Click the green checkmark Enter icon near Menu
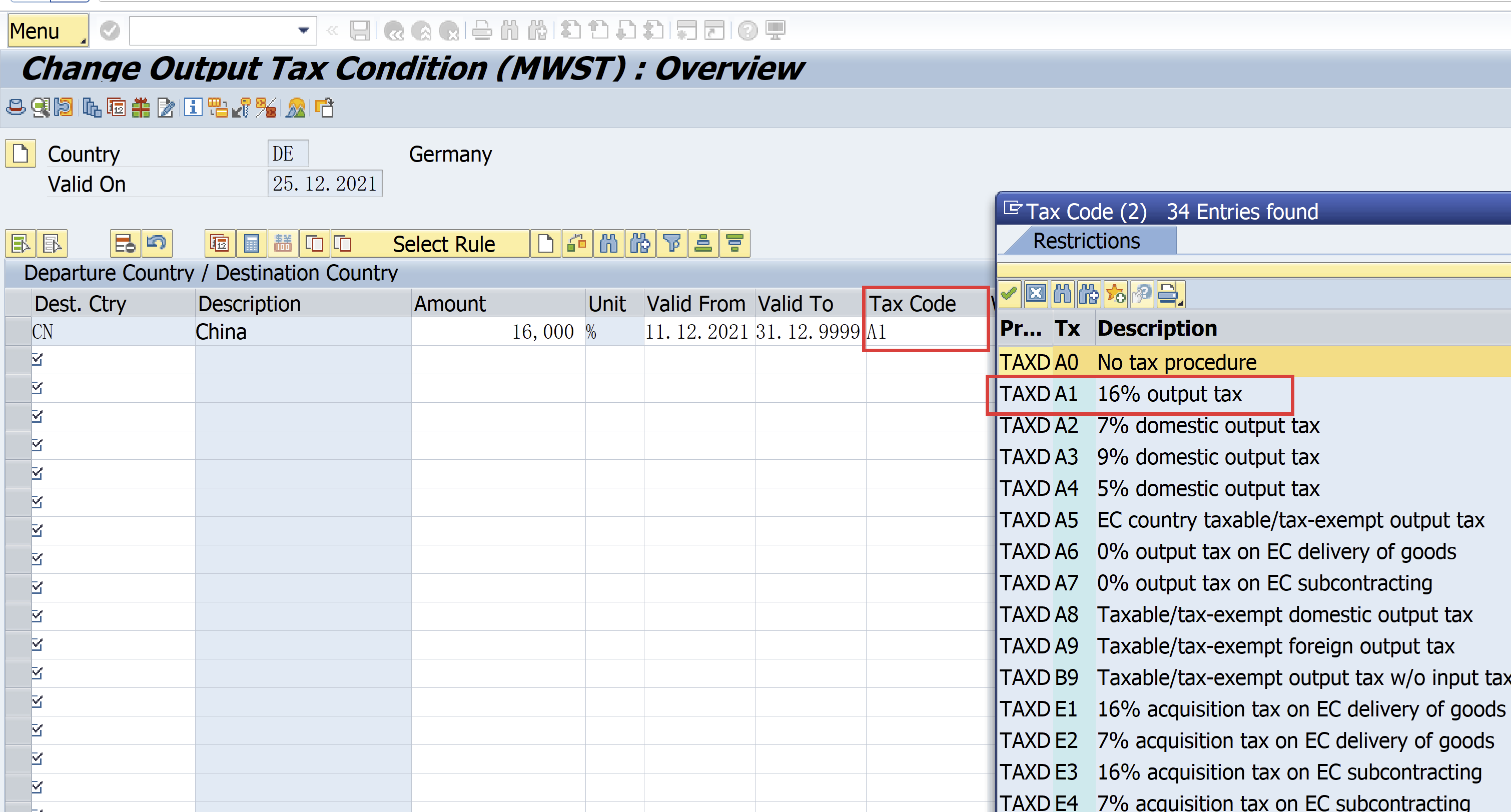 pos(110,31)
